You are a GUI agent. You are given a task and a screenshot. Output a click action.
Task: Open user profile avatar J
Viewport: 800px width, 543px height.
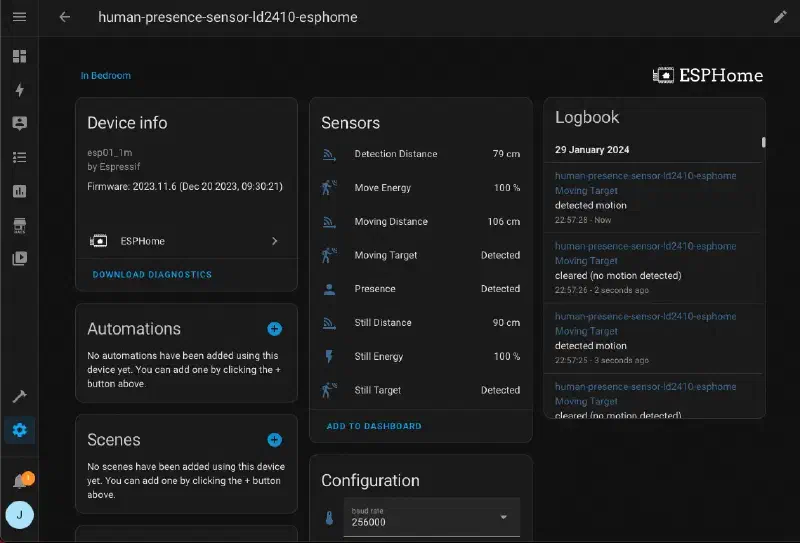[x=19, y=514]
